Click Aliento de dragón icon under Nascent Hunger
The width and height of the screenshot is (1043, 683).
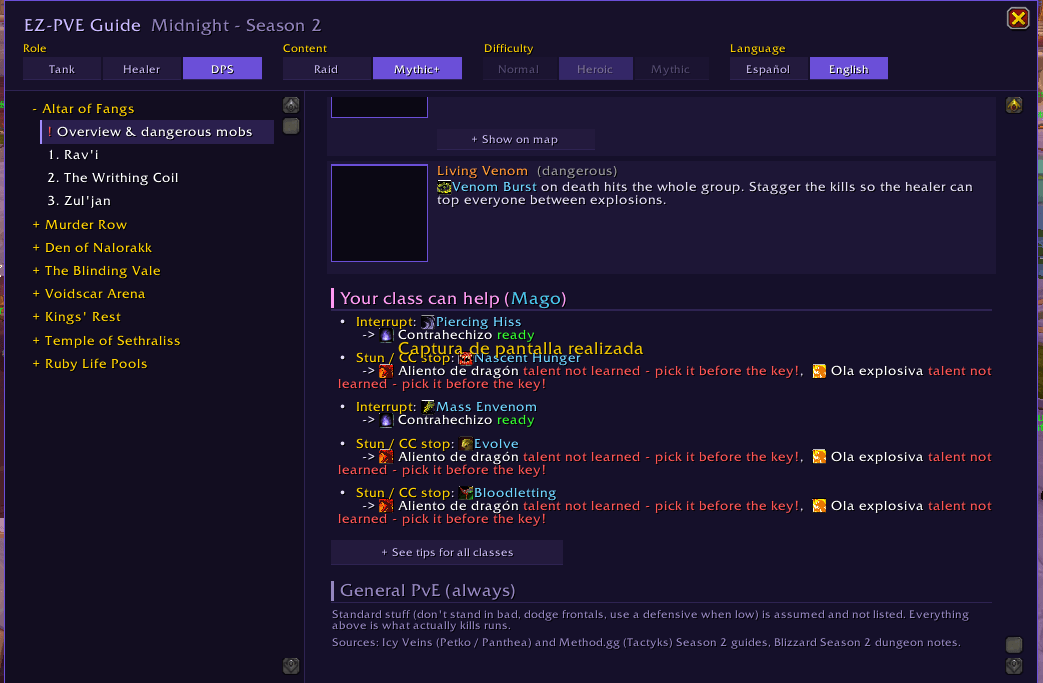[386, 371]
